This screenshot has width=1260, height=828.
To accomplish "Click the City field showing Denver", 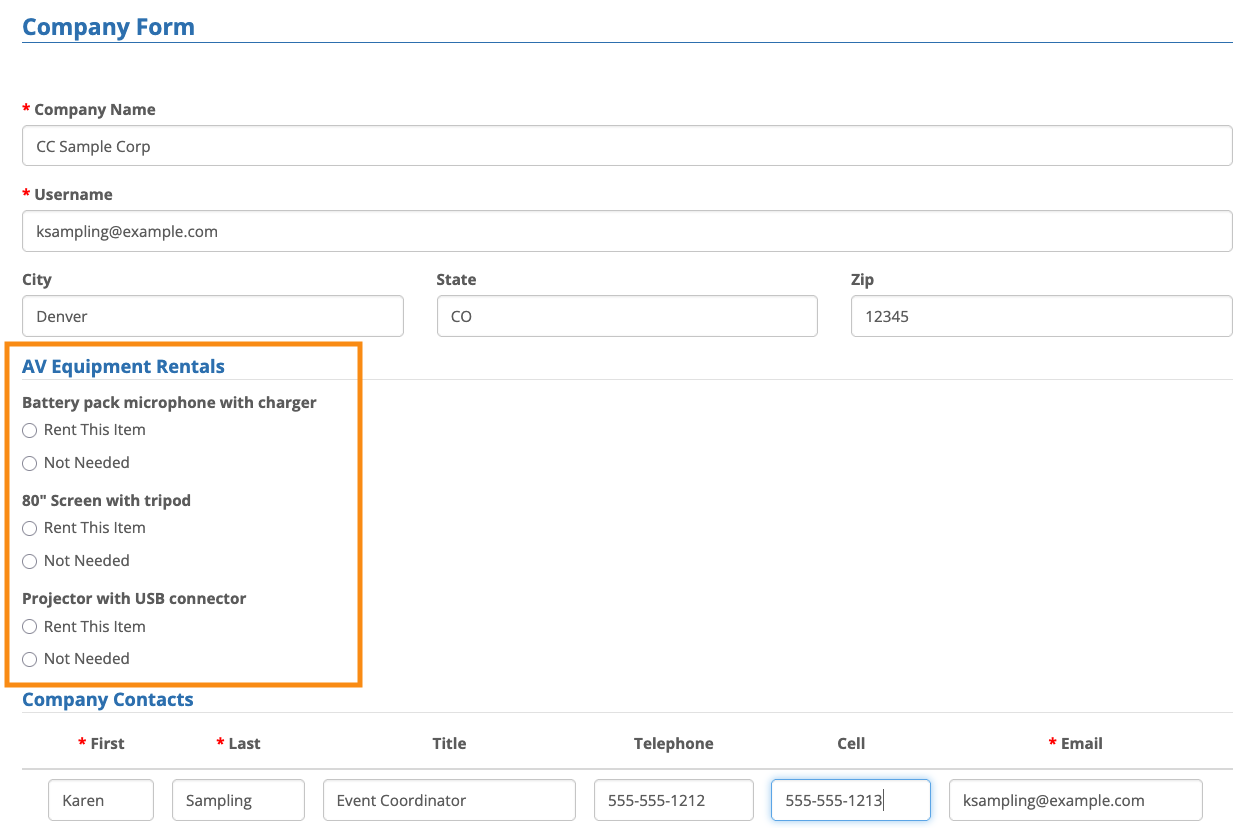I will (212, 316).
